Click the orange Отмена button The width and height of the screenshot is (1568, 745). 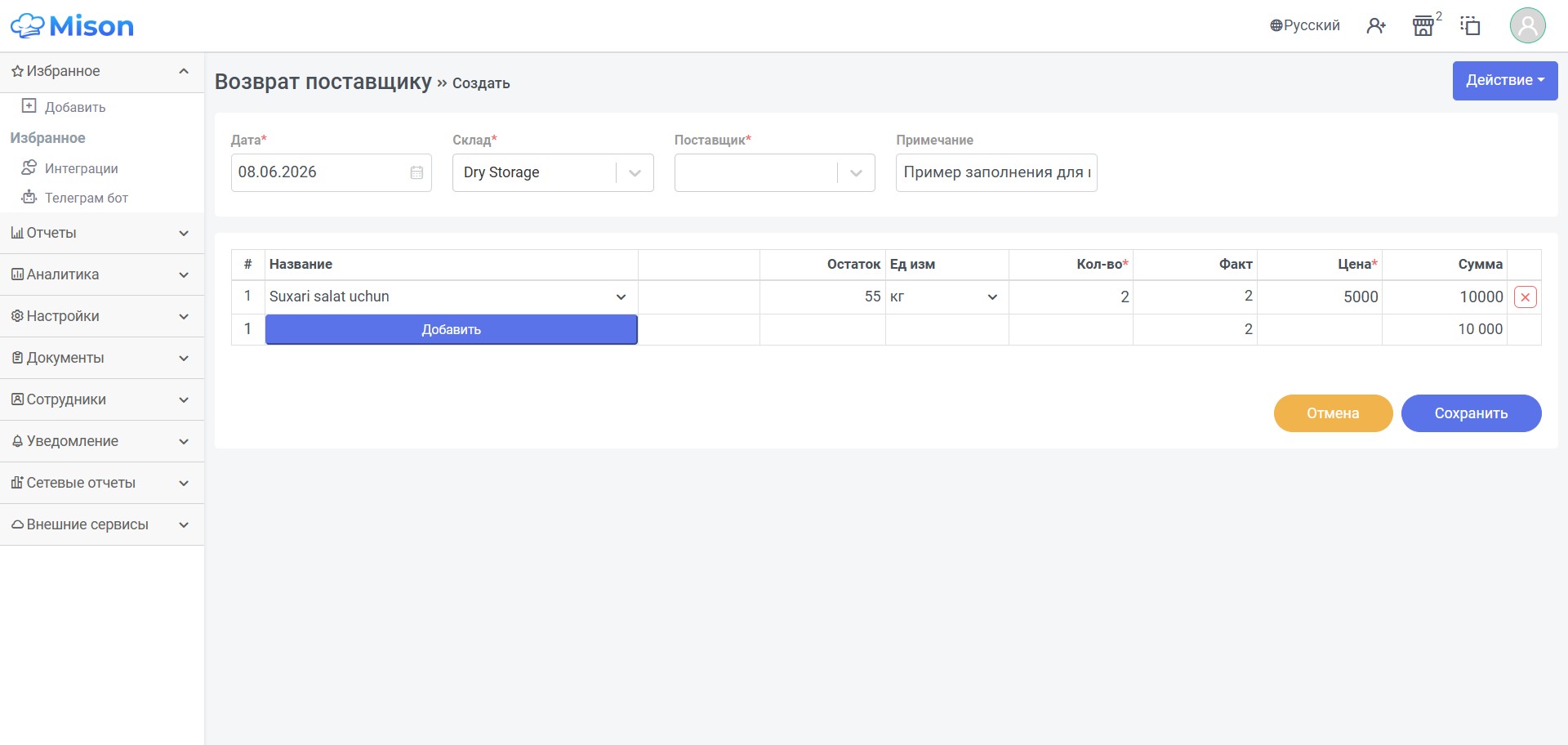(1333, 413)
